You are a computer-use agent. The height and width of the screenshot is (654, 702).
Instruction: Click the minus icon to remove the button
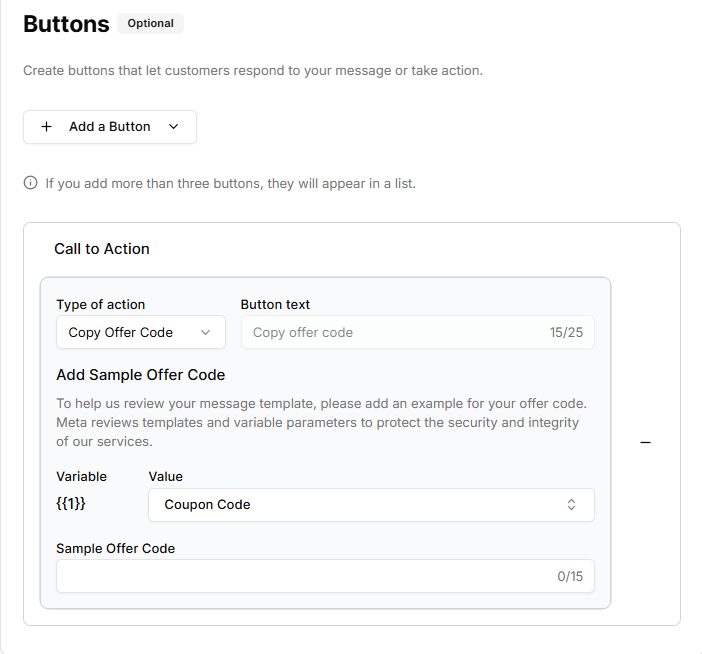click(645, 442)
